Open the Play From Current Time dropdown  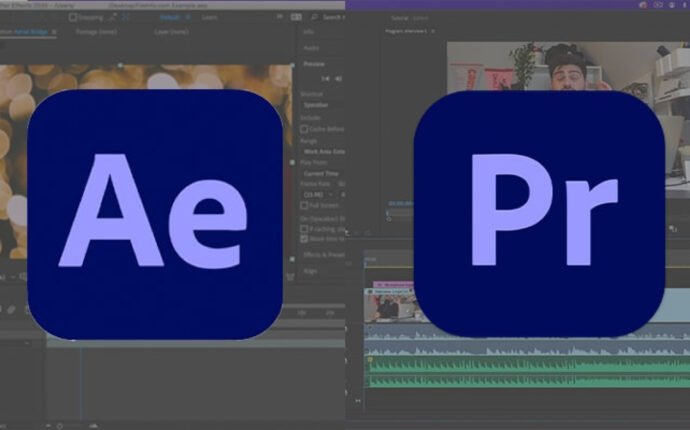pyautogui.click(x=322, y=173)
